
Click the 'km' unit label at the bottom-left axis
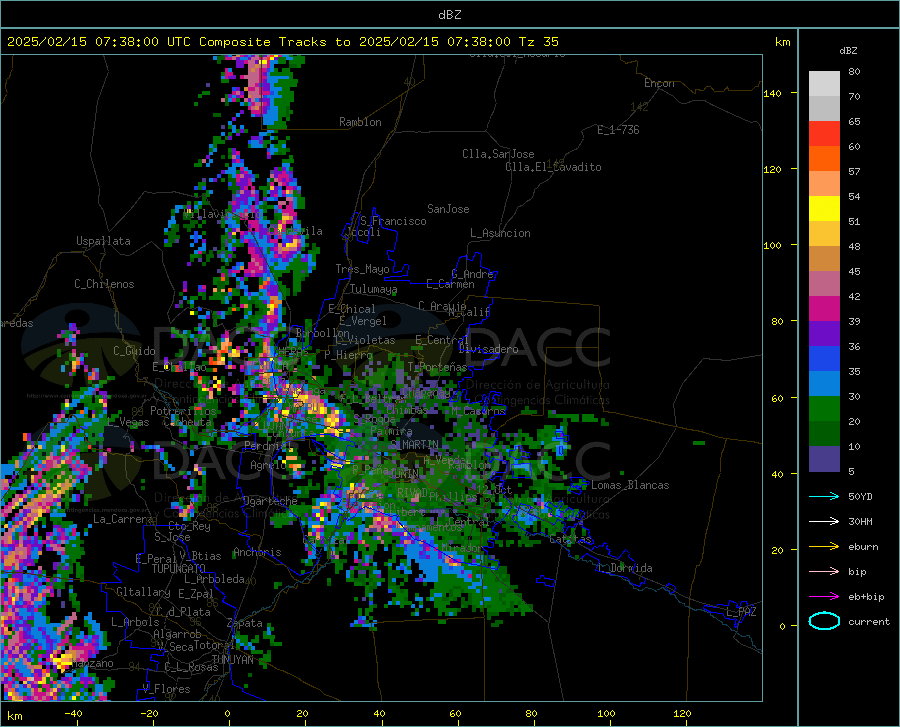(x=14, y=716)
